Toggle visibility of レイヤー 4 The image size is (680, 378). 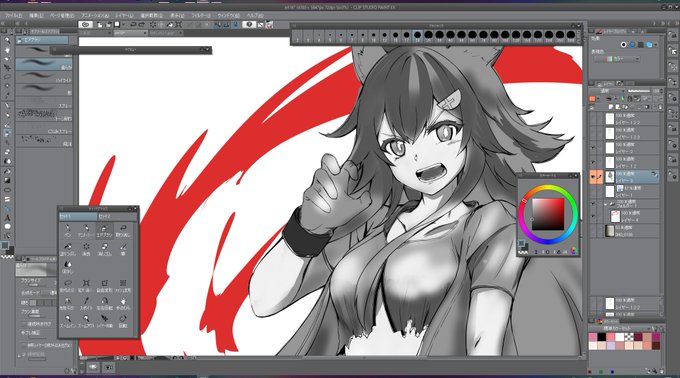pyautogui.click(x=593, y=215)
